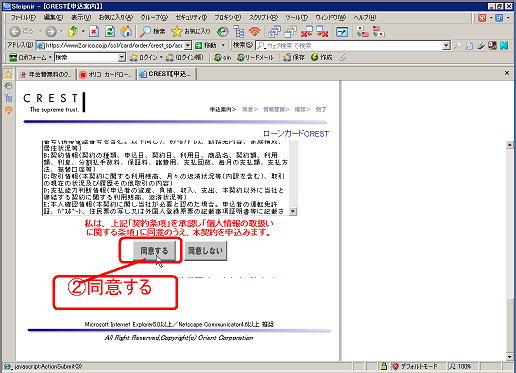516x373 pixels.
Task: Click the 100% zoom level control
Action: tap(461, 367)
